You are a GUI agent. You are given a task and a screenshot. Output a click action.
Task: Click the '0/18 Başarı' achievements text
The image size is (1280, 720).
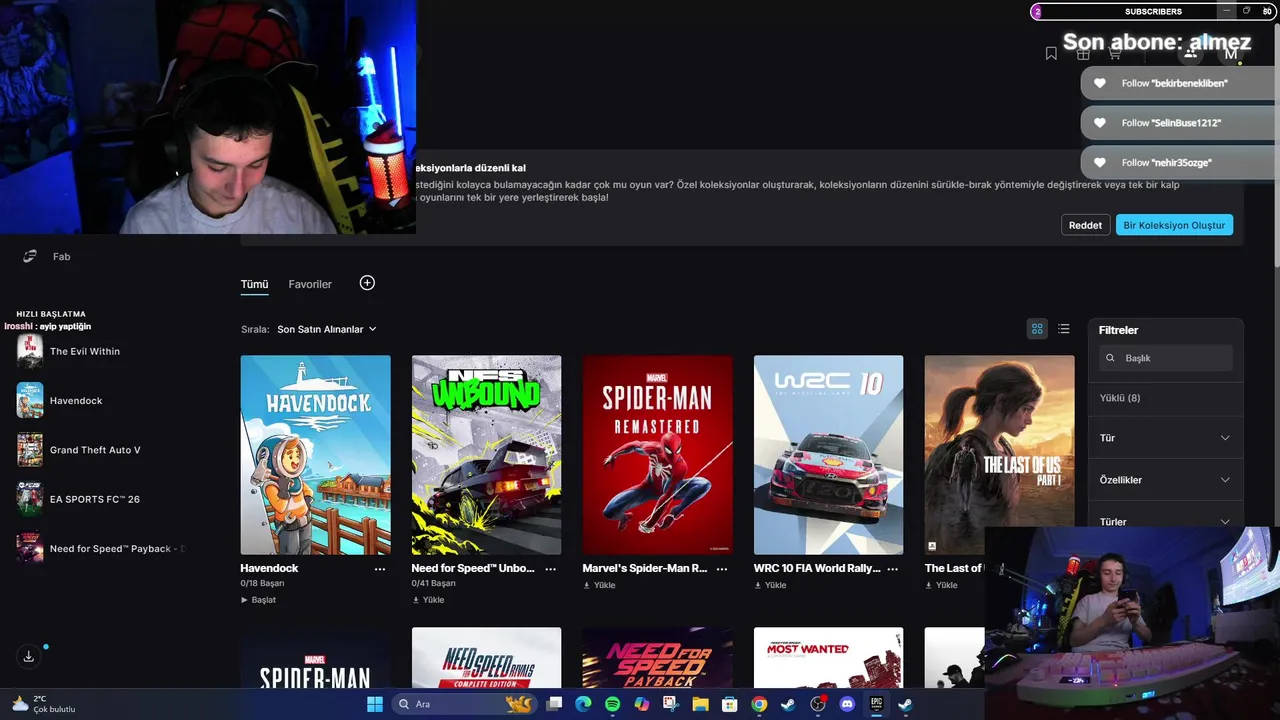(x=262, y=583)
